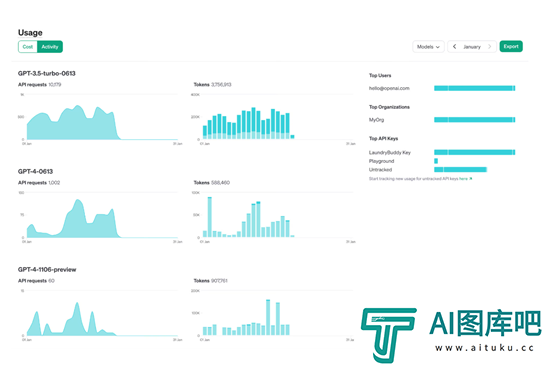Select the GPT-4-0613 model heading
Screen dimensions: 554x367
[x=35, y=171]
